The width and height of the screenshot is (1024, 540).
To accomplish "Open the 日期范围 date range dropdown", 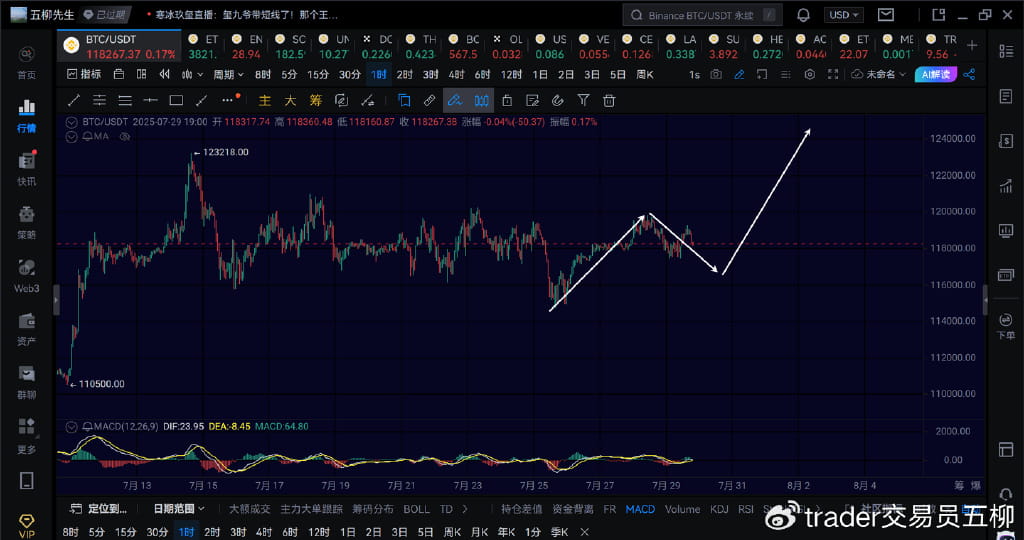I will (x=178, y=508).
